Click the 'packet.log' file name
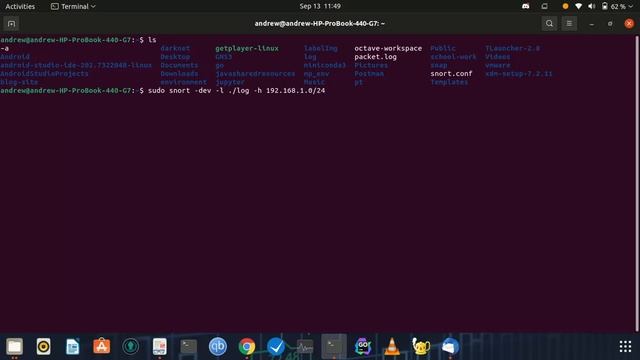 pyautogui.click(x=376, y=57)
